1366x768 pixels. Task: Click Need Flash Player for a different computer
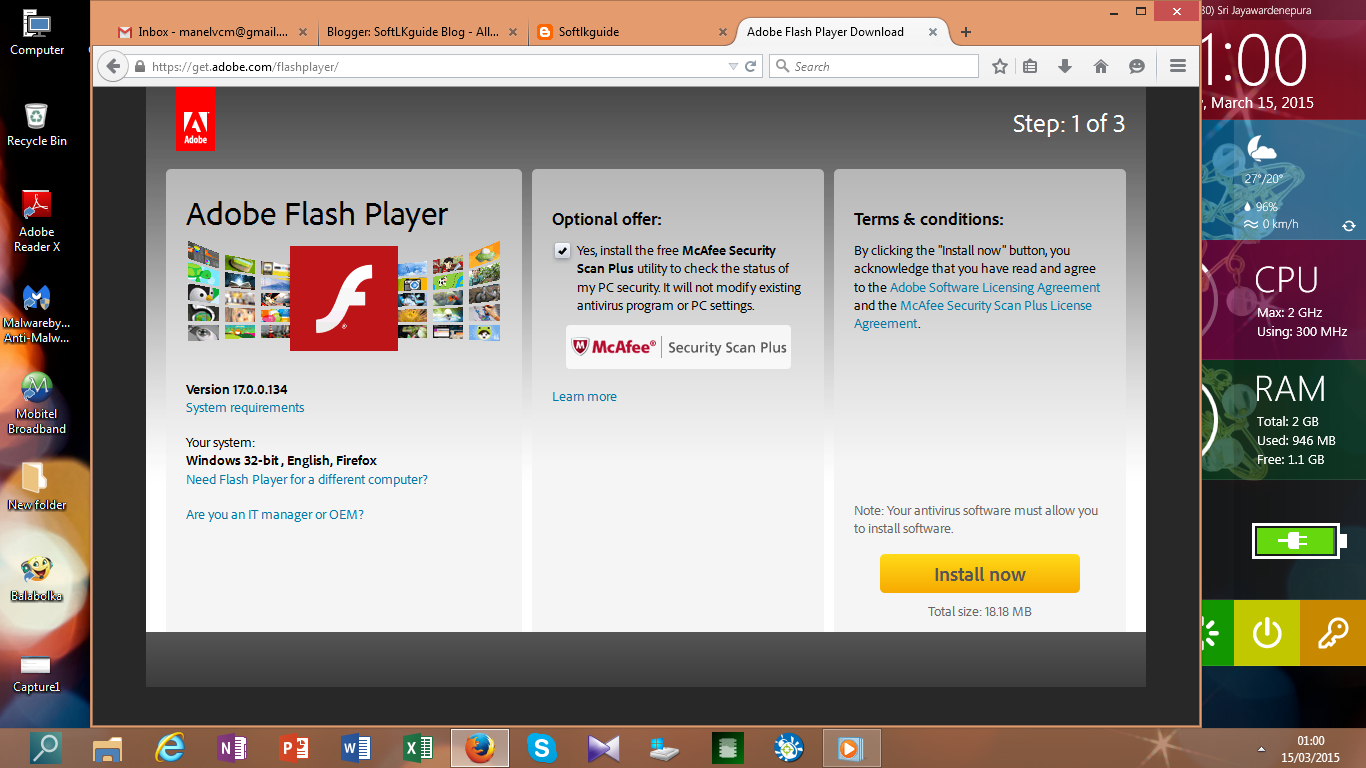point(307,480)
